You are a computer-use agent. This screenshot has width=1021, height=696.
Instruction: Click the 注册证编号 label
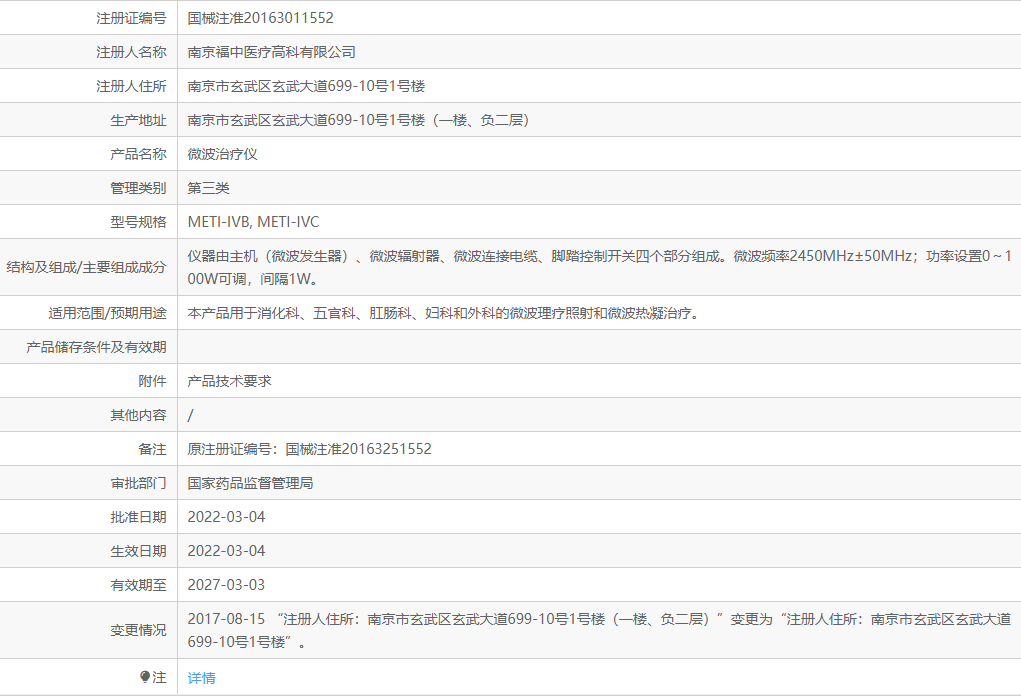[x=132, y=18]
